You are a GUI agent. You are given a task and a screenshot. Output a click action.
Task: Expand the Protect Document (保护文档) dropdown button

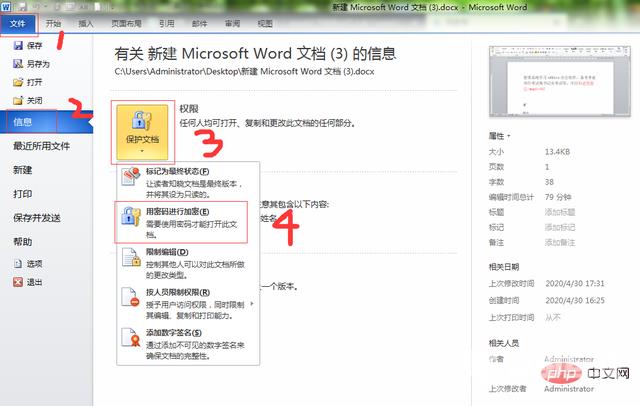click(x=142, y=132)
